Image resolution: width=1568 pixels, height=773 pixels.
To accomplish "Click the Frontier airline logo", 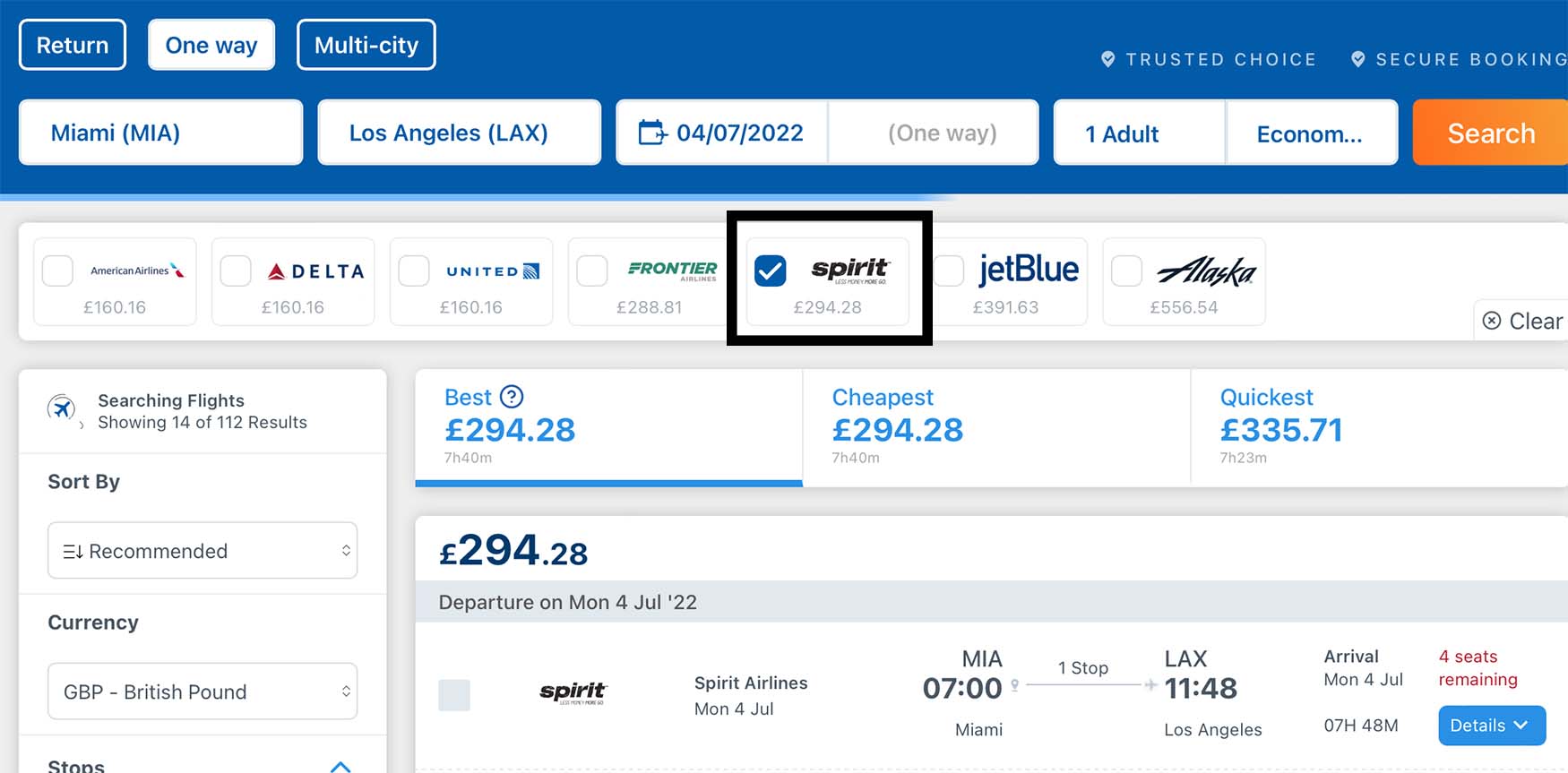I will [673, 270].
